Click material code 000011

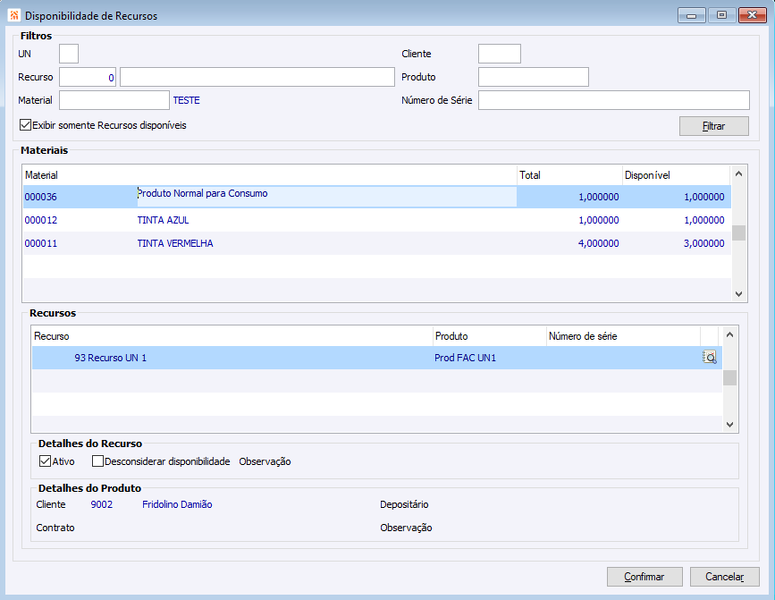41,243
